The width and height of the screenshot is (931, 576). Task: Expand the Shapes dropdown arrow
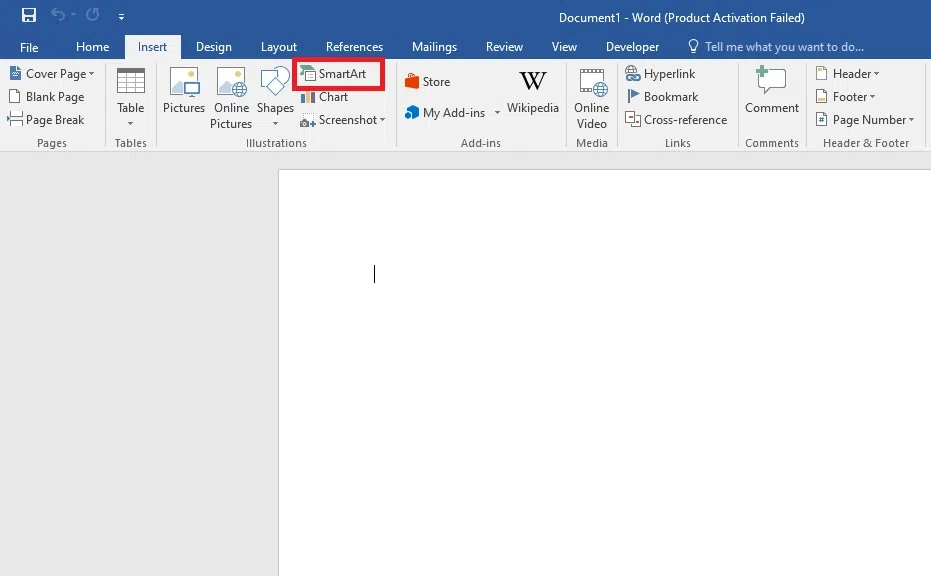point(276,124)
